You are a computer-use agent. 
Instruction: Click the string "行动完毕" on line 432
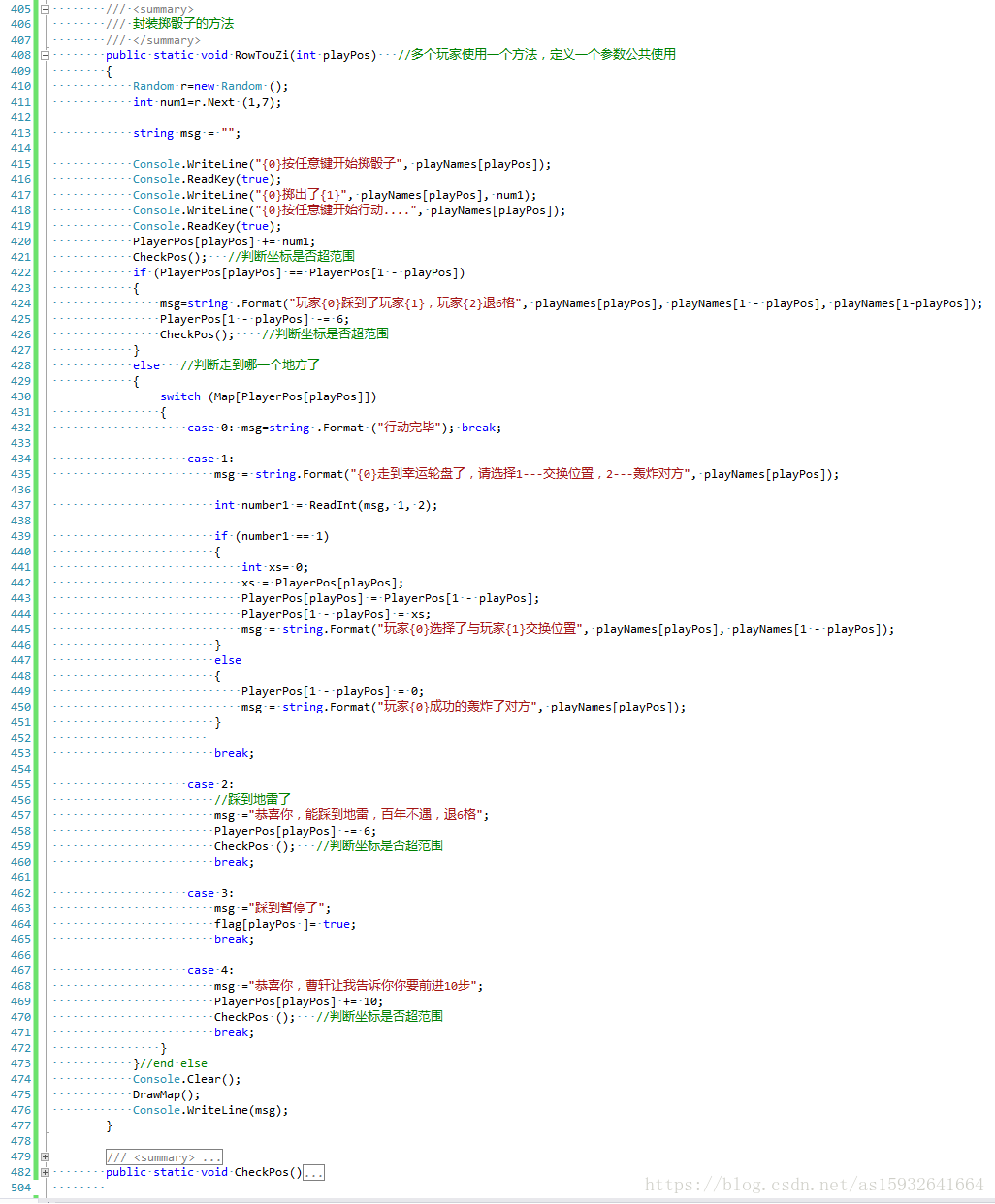tap(411, 428)
